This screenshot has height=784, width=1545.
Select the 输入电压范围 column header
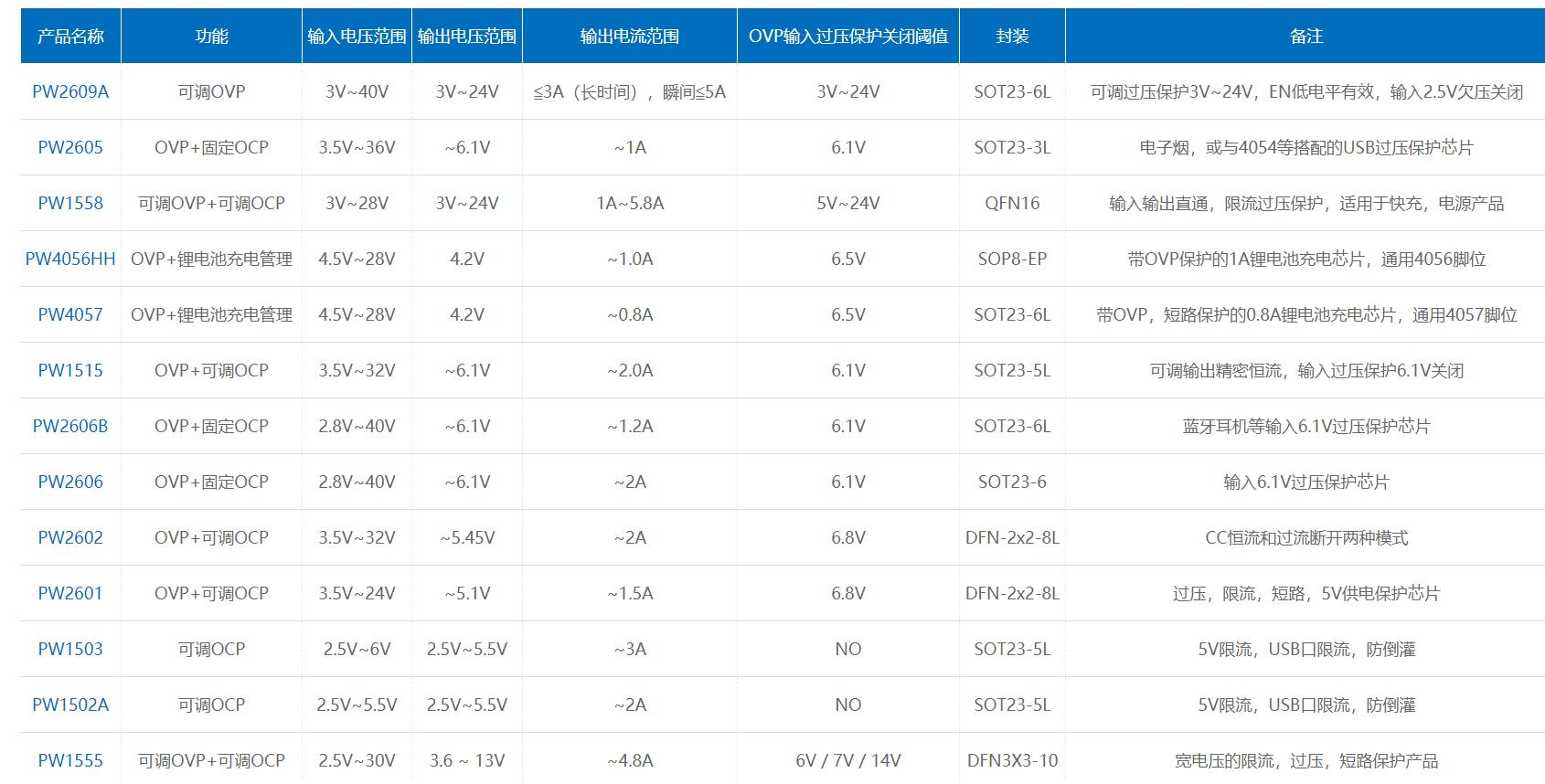point(357,37)
